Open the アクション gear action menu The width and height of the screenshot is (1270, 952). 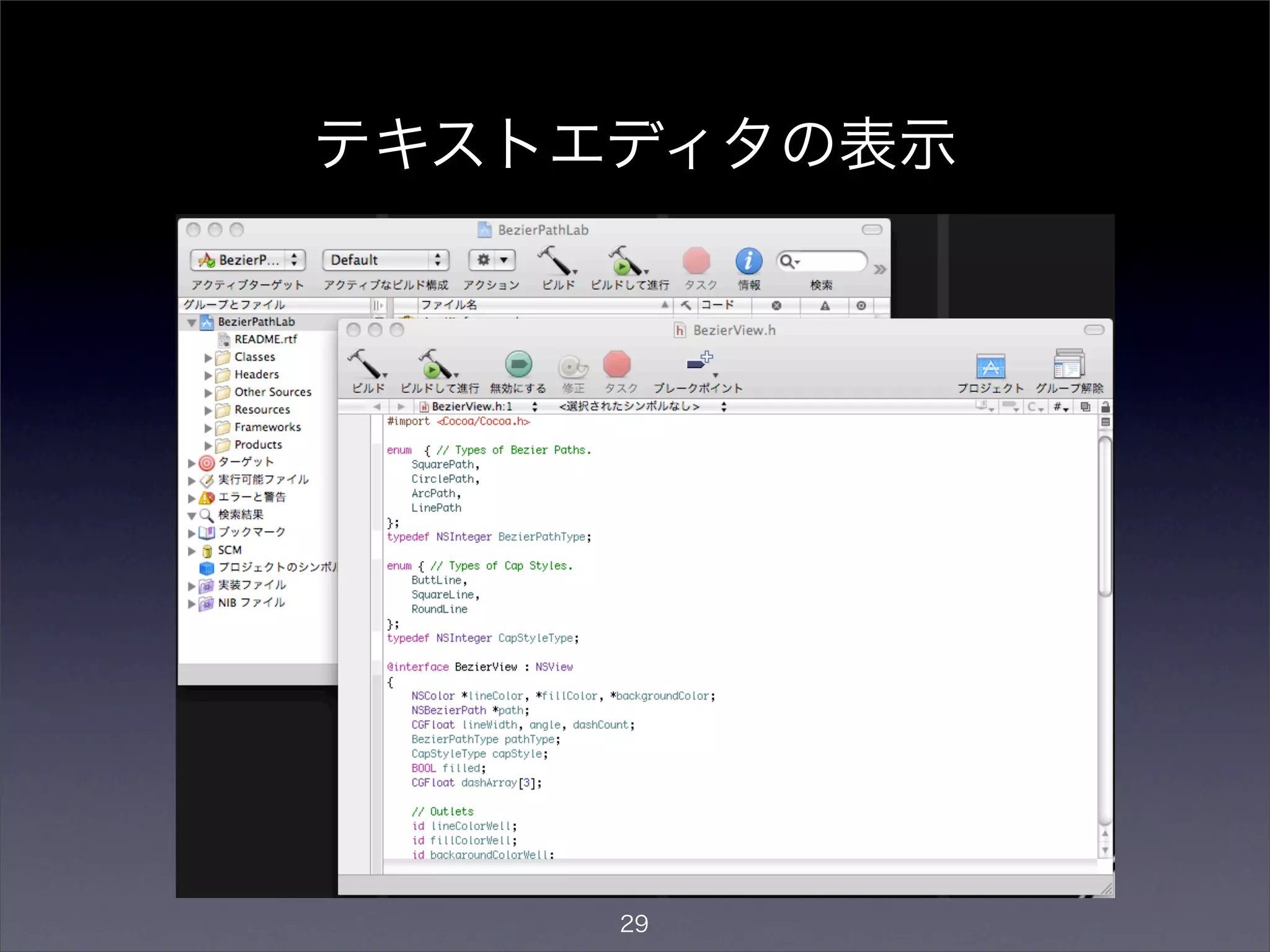coord(492,260)
